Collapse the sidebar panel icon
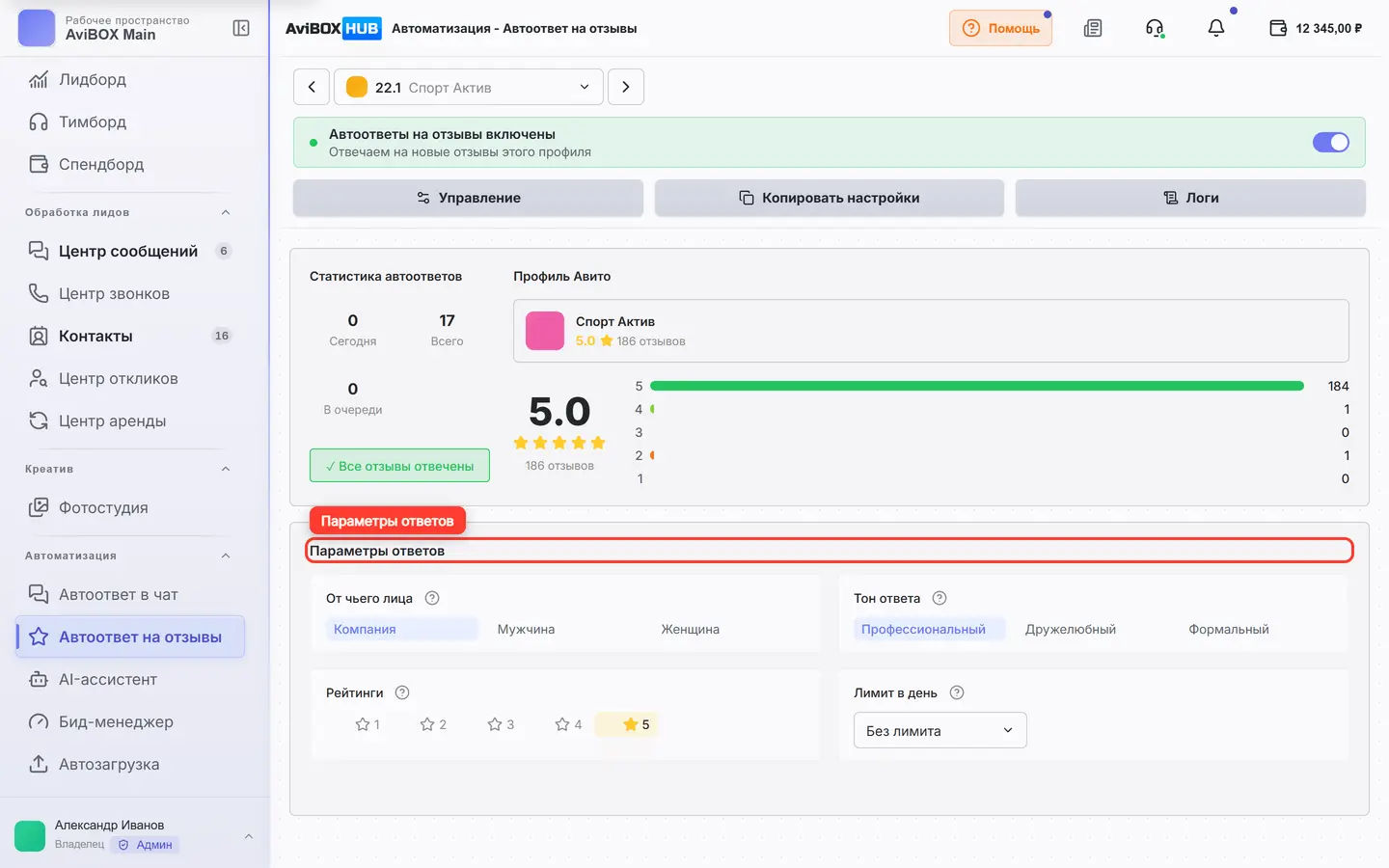1389x868 pixels. [x=241, y=28]
